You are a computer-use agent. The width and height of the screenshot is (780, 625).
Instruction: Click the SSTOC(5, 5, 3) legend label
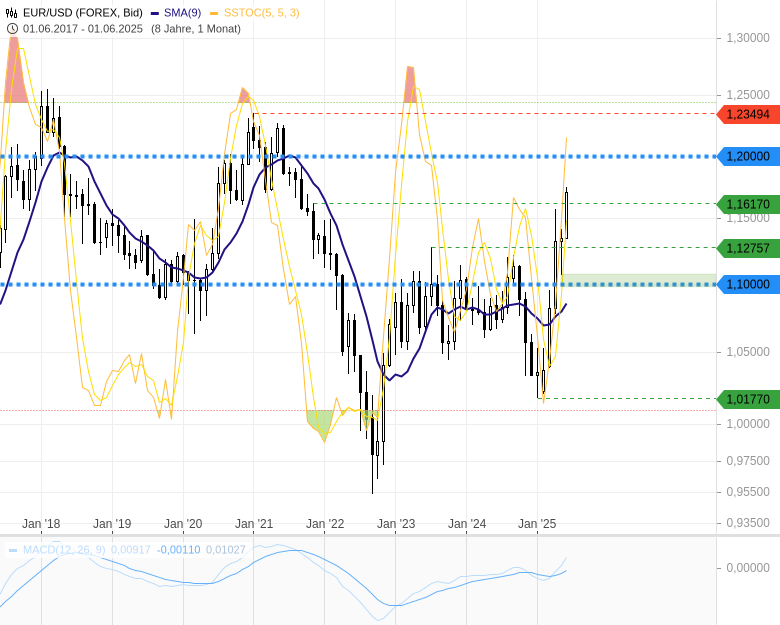coord(262,13)
